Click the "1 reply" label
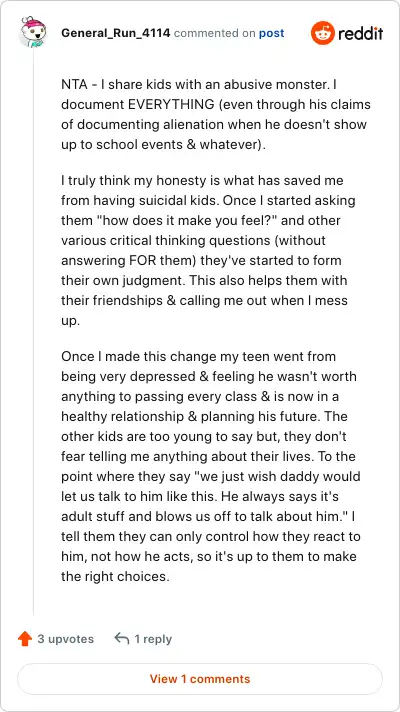This screenshot has width=400, height=712. tap(153, 639)
